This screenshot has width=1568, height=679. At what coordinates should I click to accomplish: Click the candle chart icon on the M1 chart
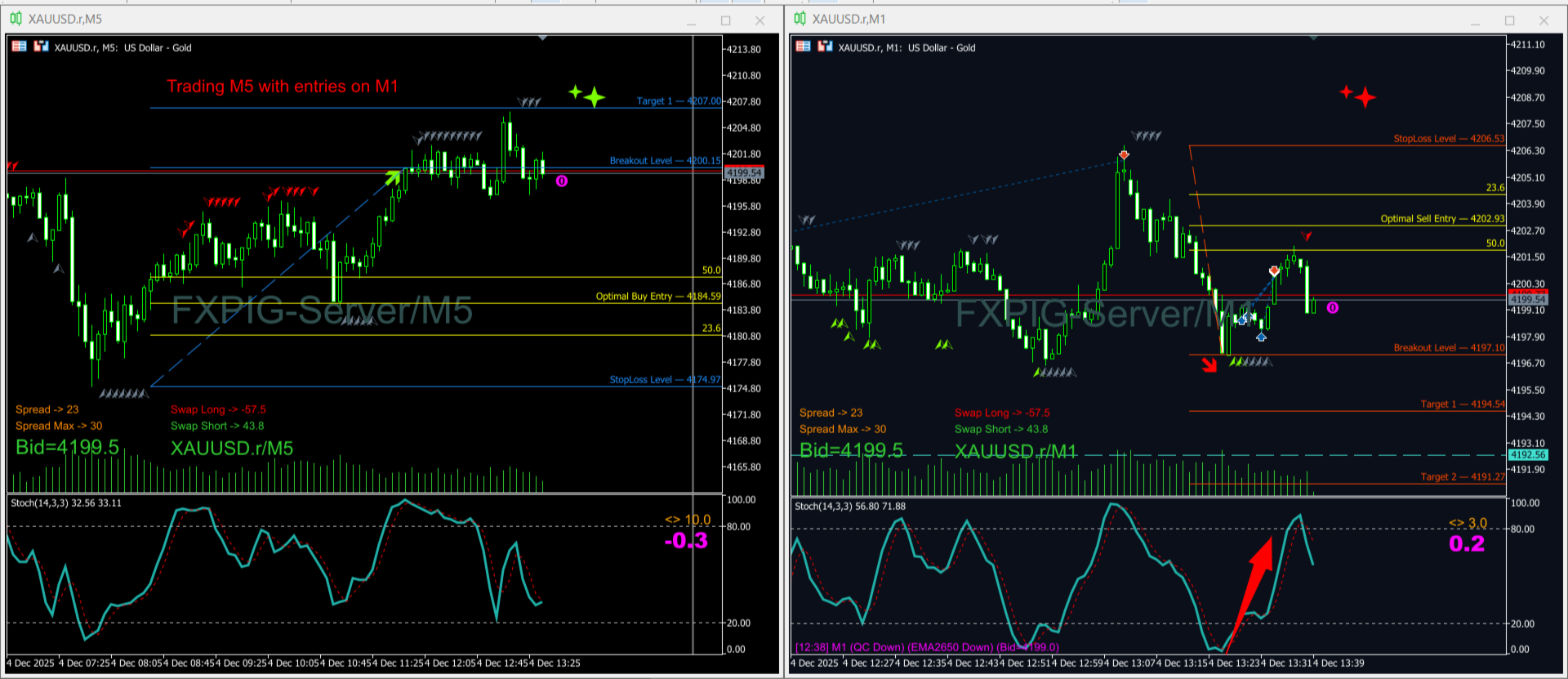pos(825,47)
